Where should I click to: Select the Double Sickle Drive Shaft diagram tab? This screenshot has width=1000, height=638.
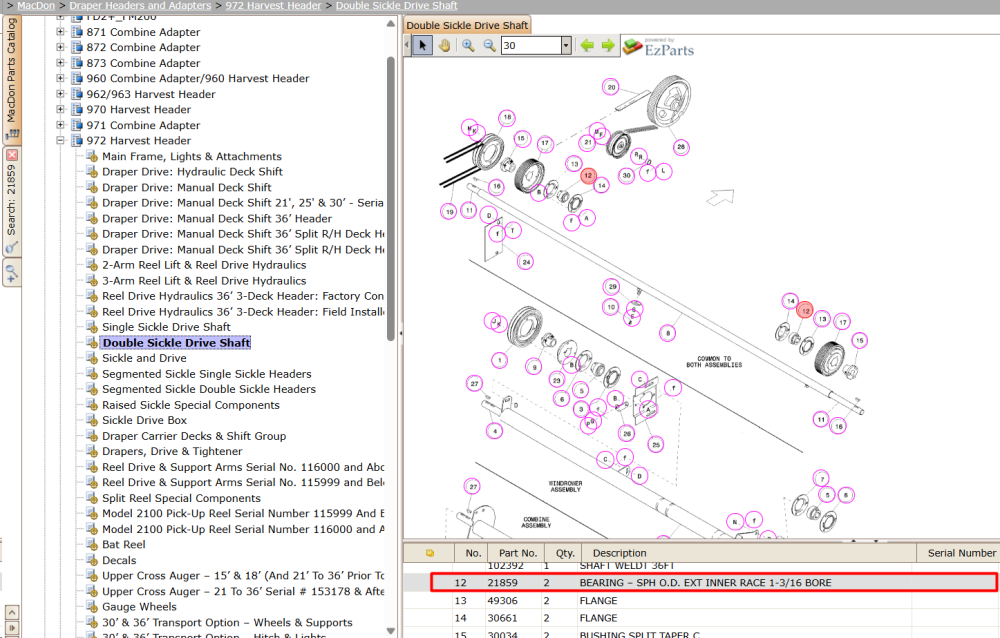click(467, 26)
